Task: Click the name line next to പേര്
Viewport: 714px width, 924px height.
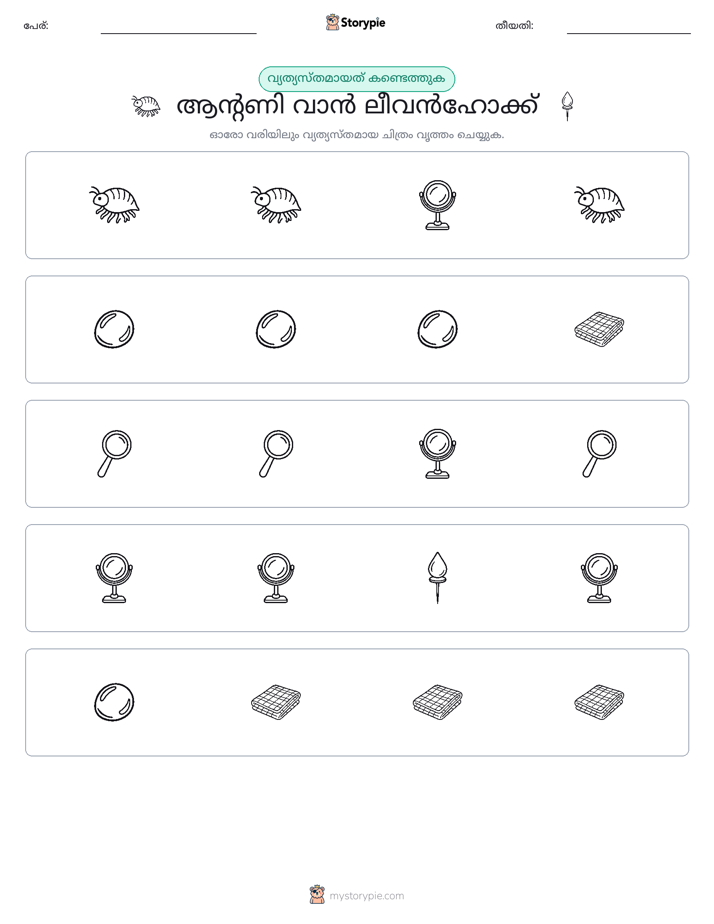Action: click(x=178, y=28)
